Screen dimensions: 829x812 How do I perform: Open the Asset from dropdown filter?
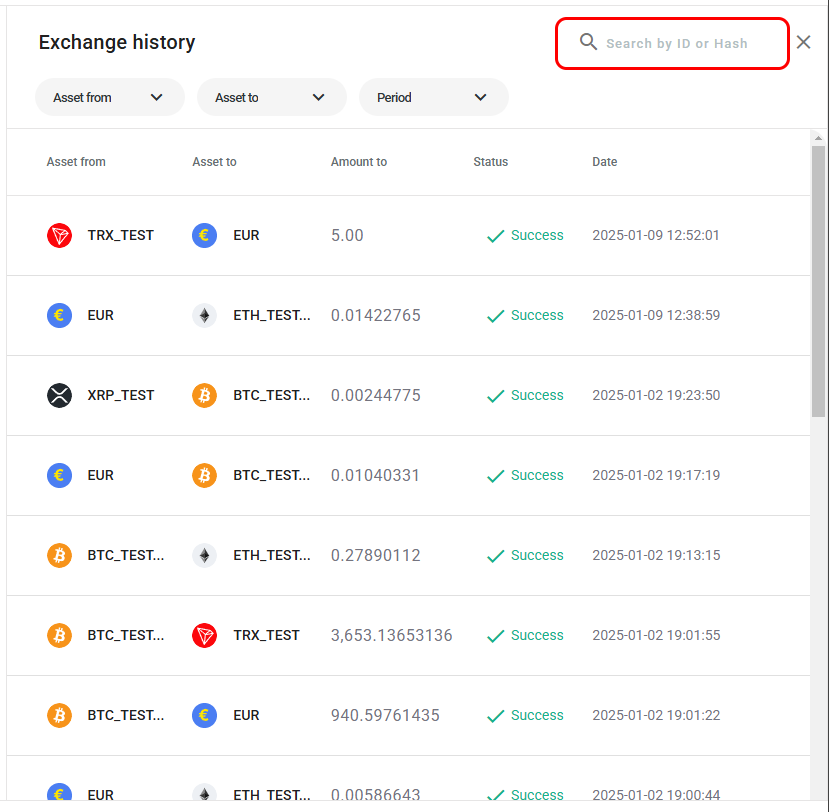point(109,97)
